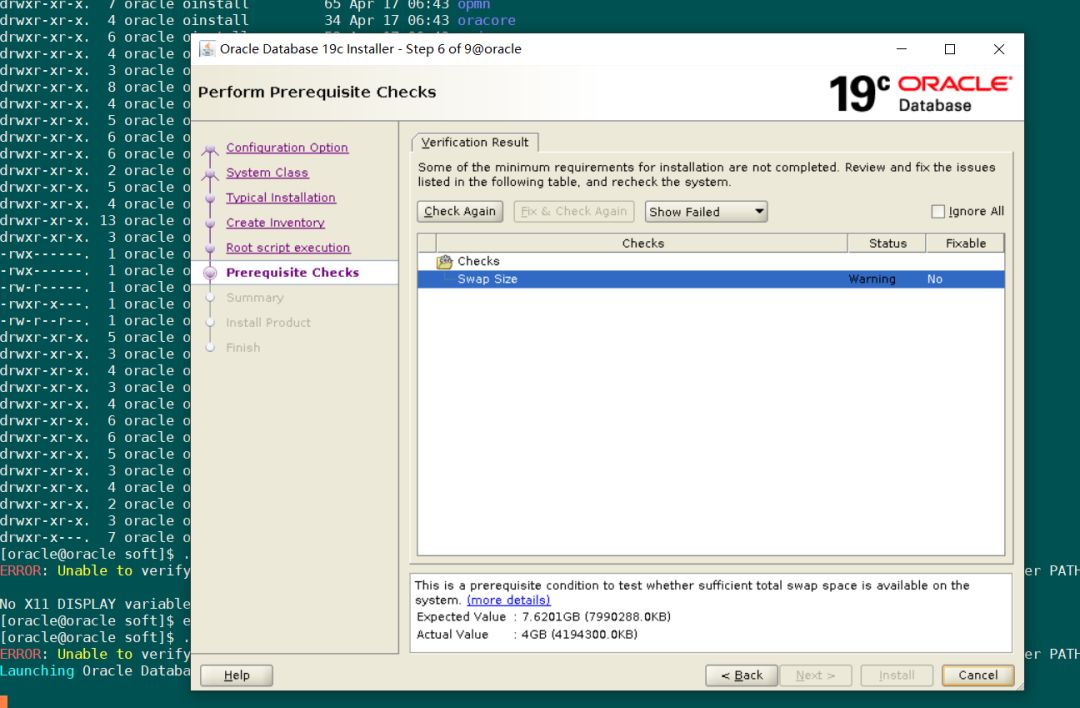This screenshot has width=1080, height=708.
Task: Go to Configuration Option step
Action: tap(287, 147)
